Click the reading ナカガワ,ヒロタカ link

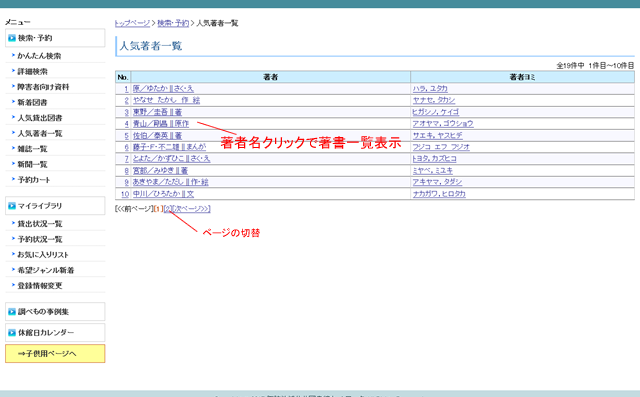[439, 194]
